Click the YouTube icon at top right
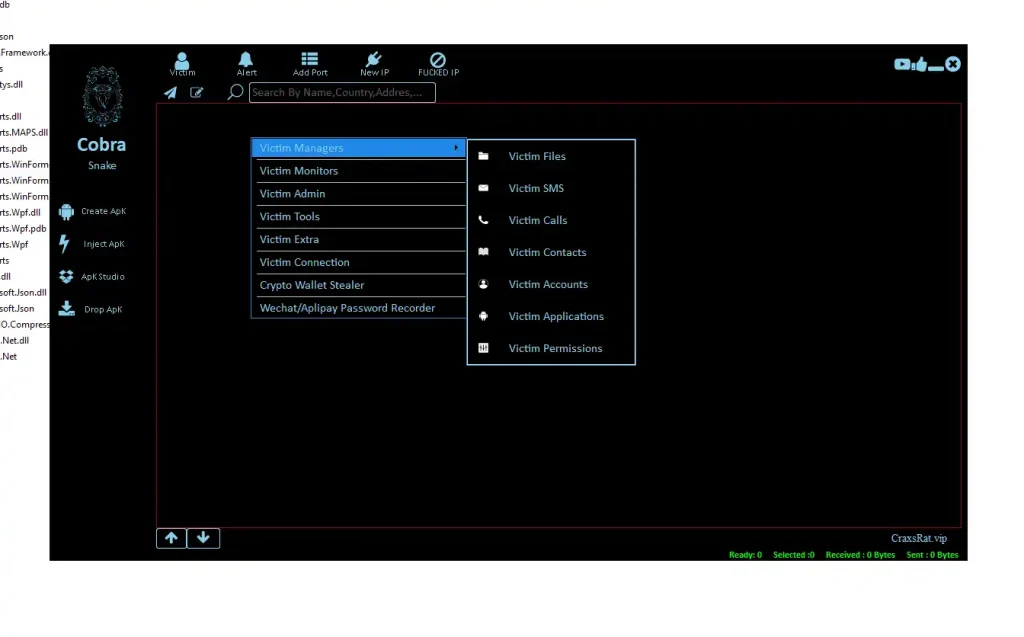 click(902, 64)
